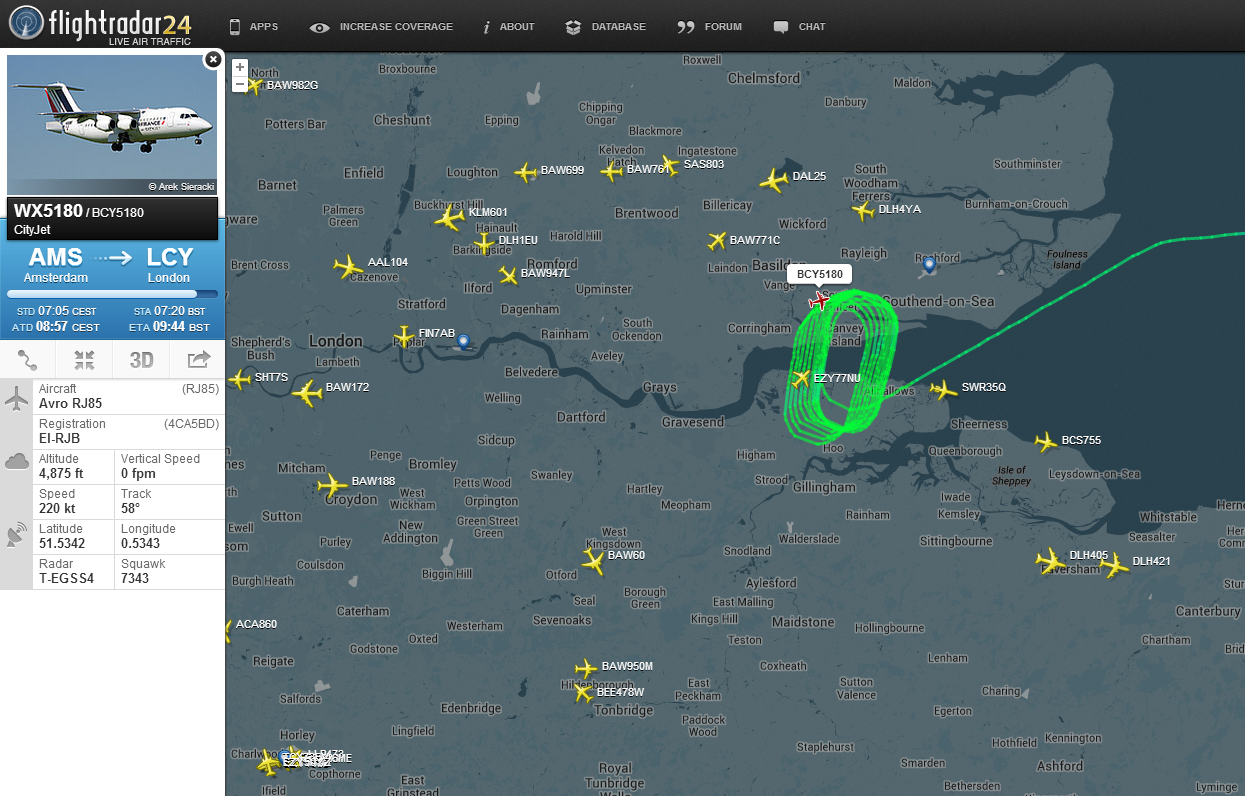Click the flight number WX5180 heading

(48, 211)
